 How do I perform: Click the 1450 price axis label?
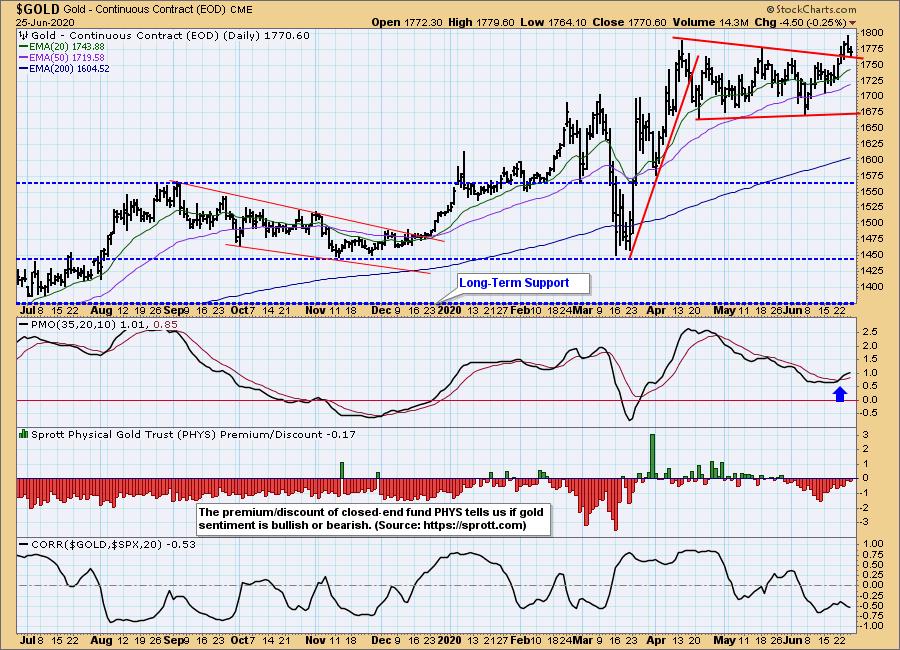coord(872,254)
